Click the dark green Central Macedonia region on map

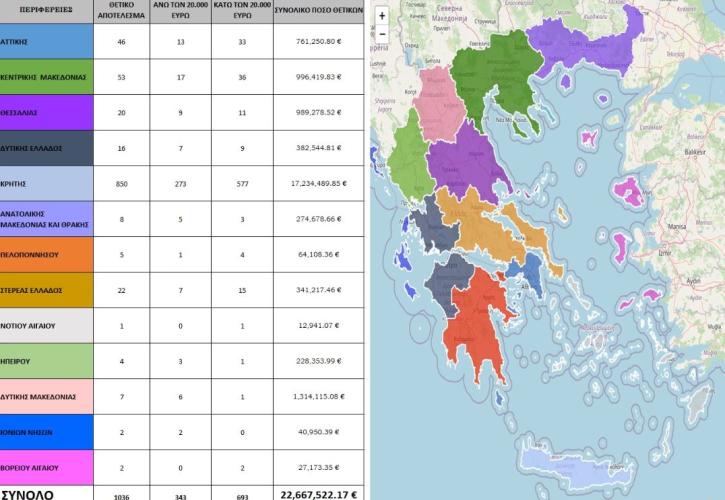[495, 74]
